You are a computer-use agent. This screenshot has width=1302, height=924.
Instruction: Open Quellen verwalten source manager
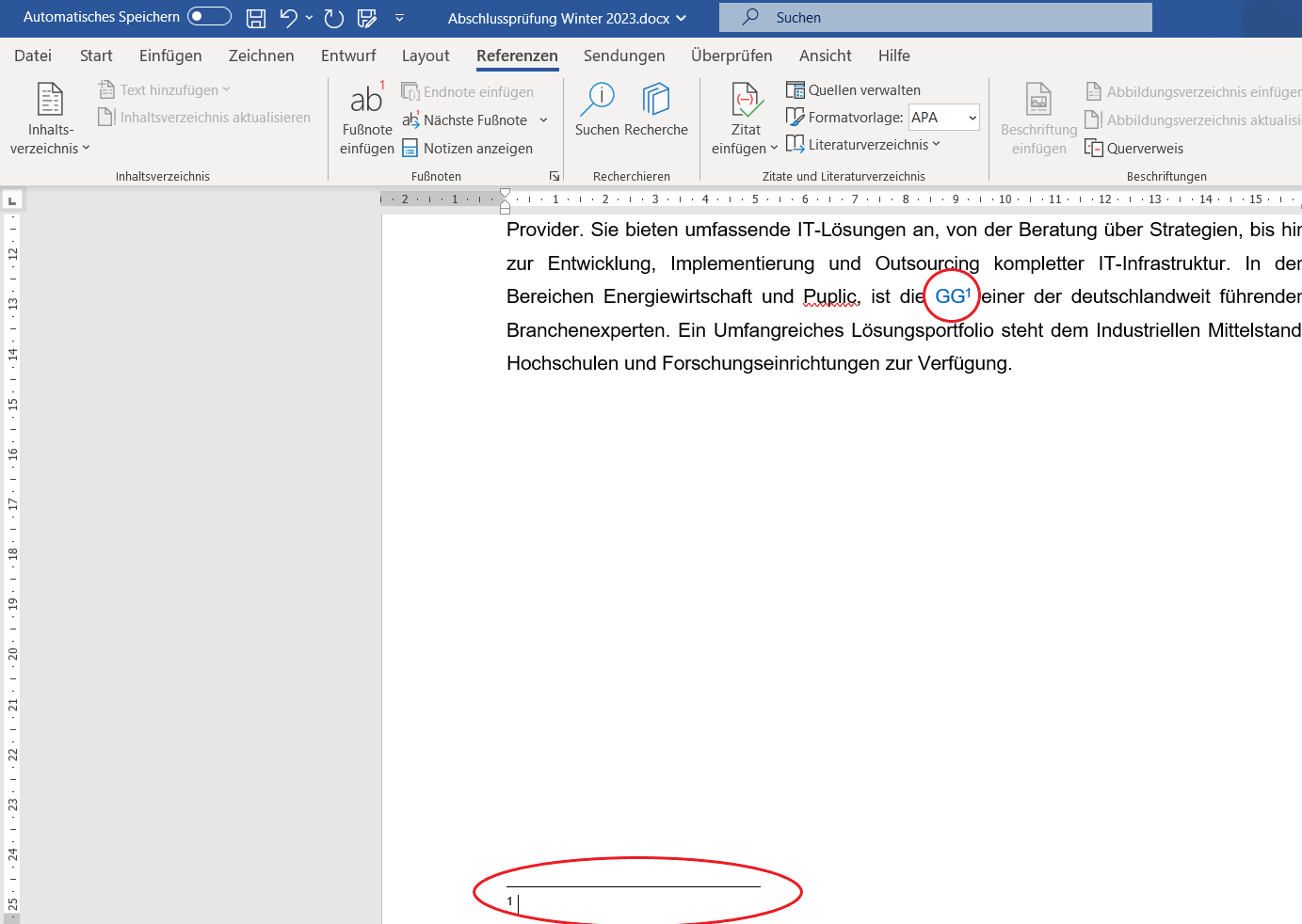(x=854, y=90)
